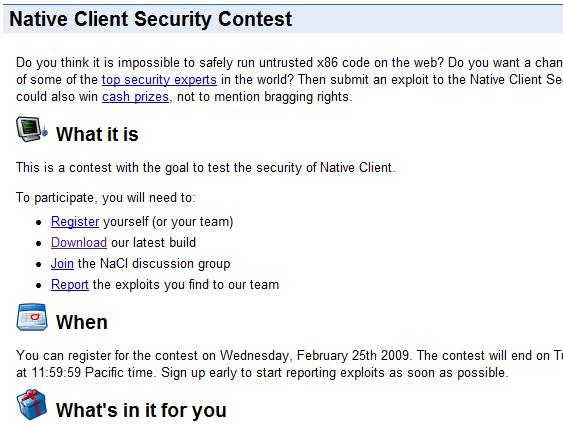
Task: Open the top security experts link
Action: click(x=159, y=79)
